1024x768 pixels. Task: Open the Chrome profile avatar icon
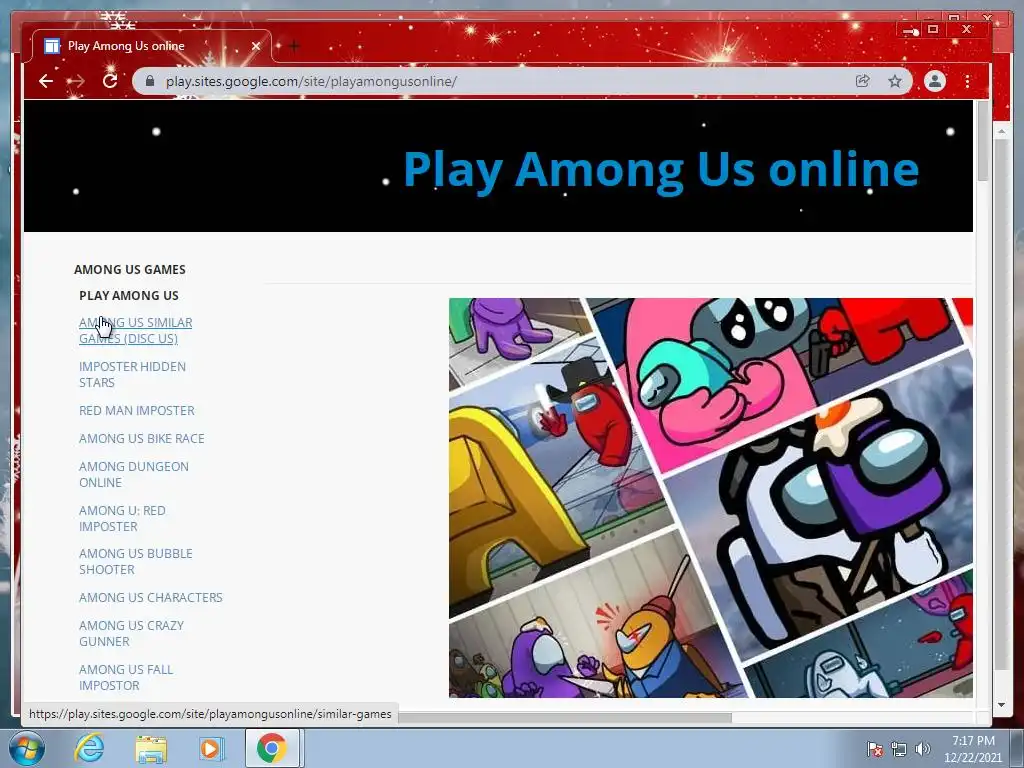(935, 81)
